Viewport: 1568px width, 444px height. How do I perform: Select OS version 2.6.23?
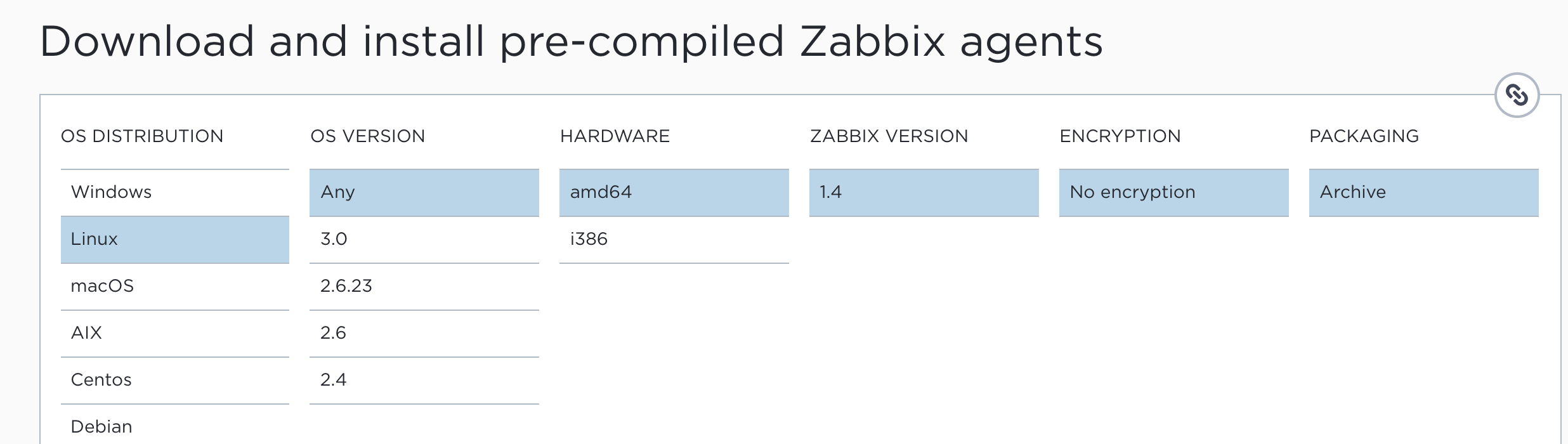pos(424,286)
